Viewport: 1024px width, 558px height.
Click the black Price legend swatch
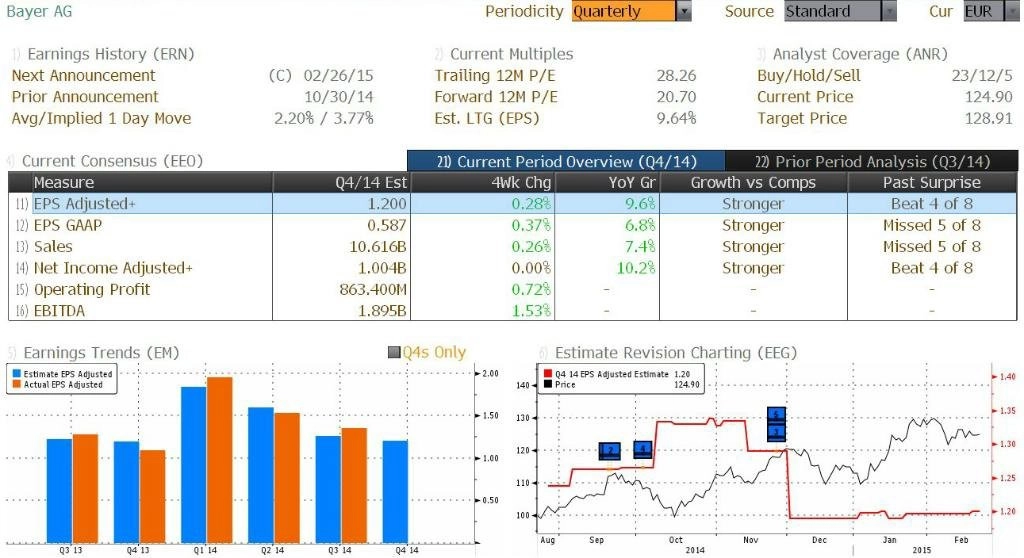click(x=548, y=385)
